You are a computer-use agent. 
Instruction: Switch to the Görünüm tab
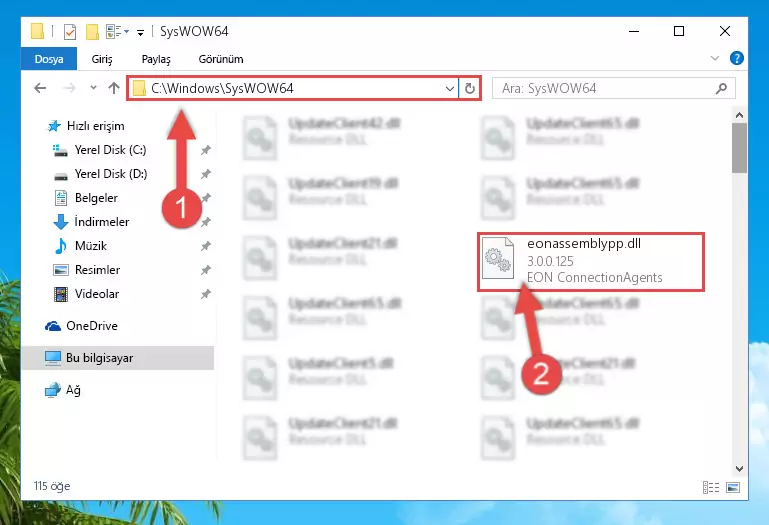tap(221, 59)
